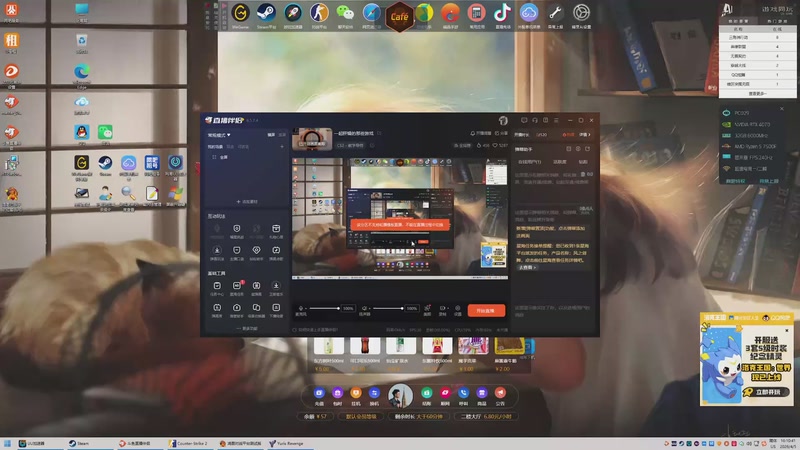The image size is (800, 450).
Task: Open the magnifier search desktop icon
Action: (128, 193)
